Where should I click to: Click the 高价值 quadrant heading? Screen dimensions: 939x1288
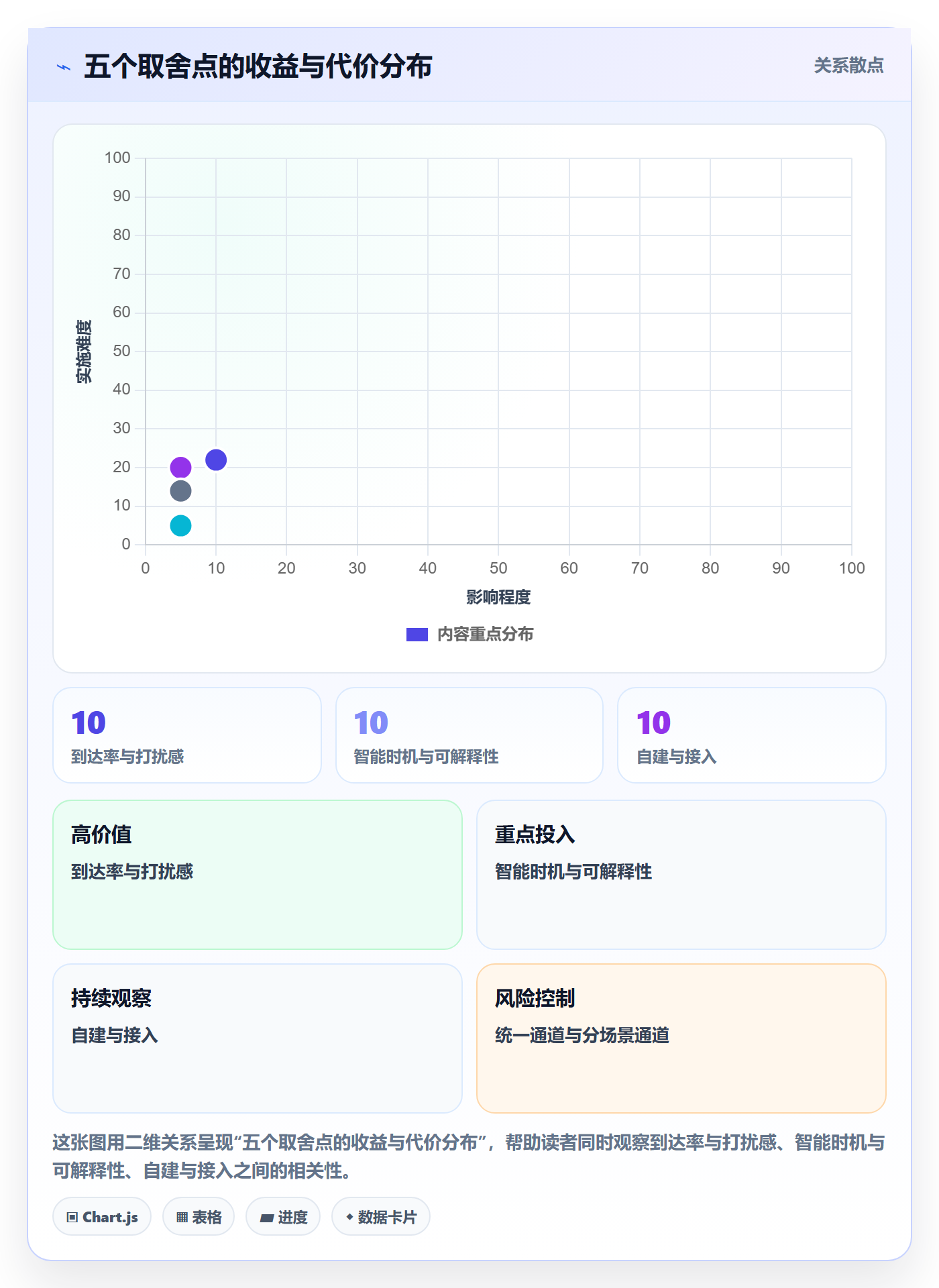pos(101,835)
